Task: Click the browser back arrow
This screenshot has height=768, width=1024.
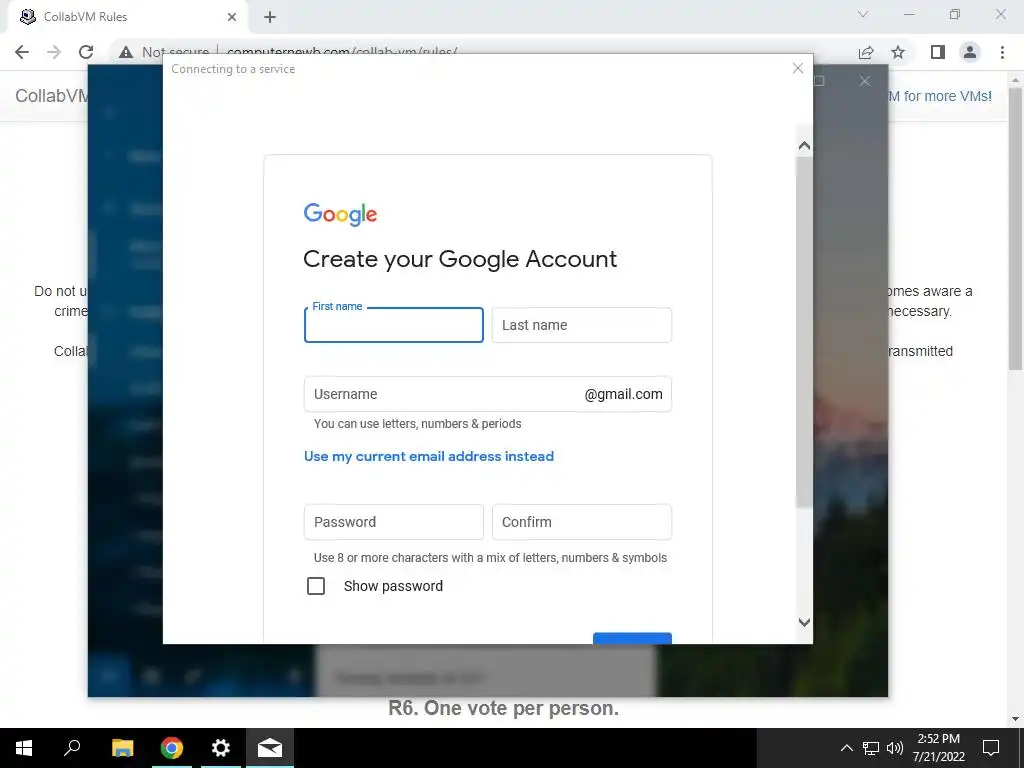Action: tap(22, 52)
